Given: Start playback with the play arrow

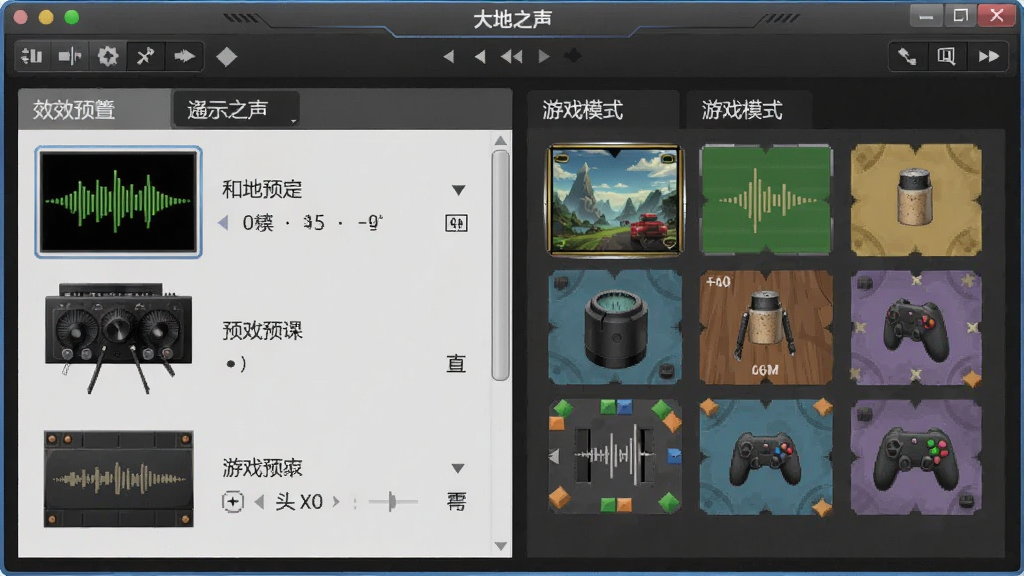Looking at the screenshot, I should pos(543,57).
